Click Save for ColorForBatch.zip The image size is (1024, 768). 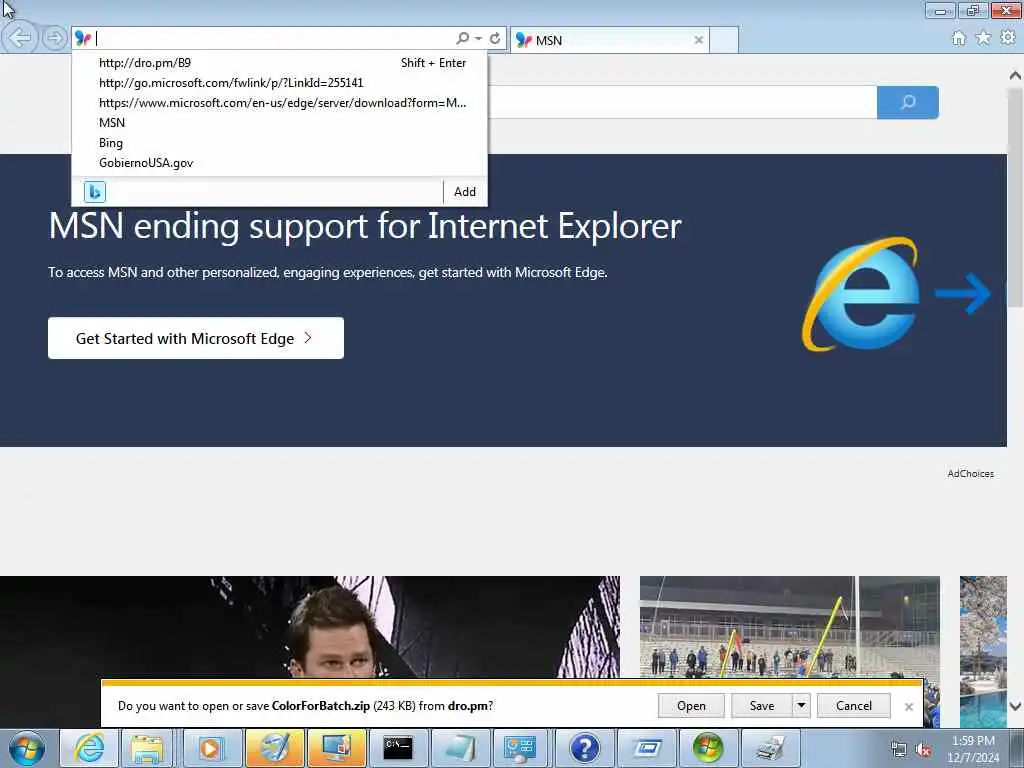tap(761, 706)
